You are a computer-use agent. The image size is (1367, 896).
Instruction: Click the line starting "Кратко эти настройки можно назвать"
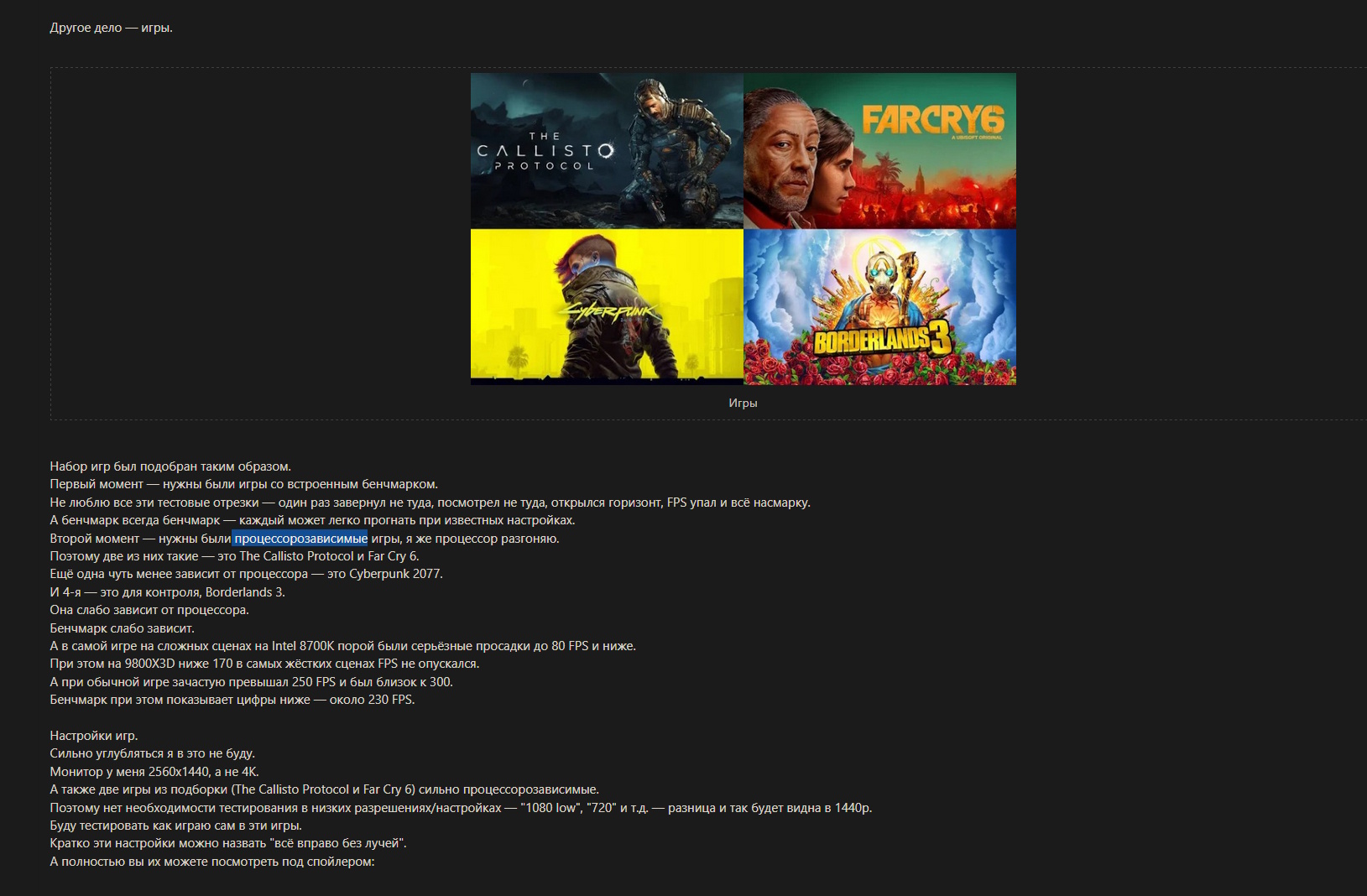(x=228, y=843)
